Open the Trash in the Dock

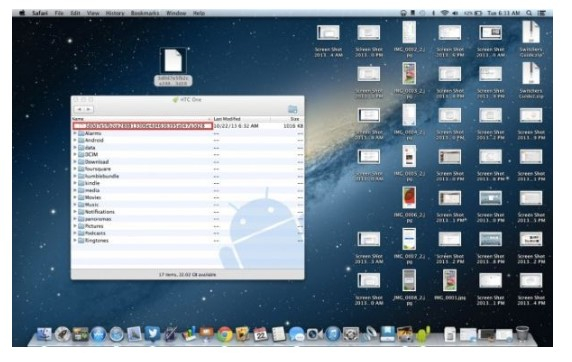click(x=522, y=333)
